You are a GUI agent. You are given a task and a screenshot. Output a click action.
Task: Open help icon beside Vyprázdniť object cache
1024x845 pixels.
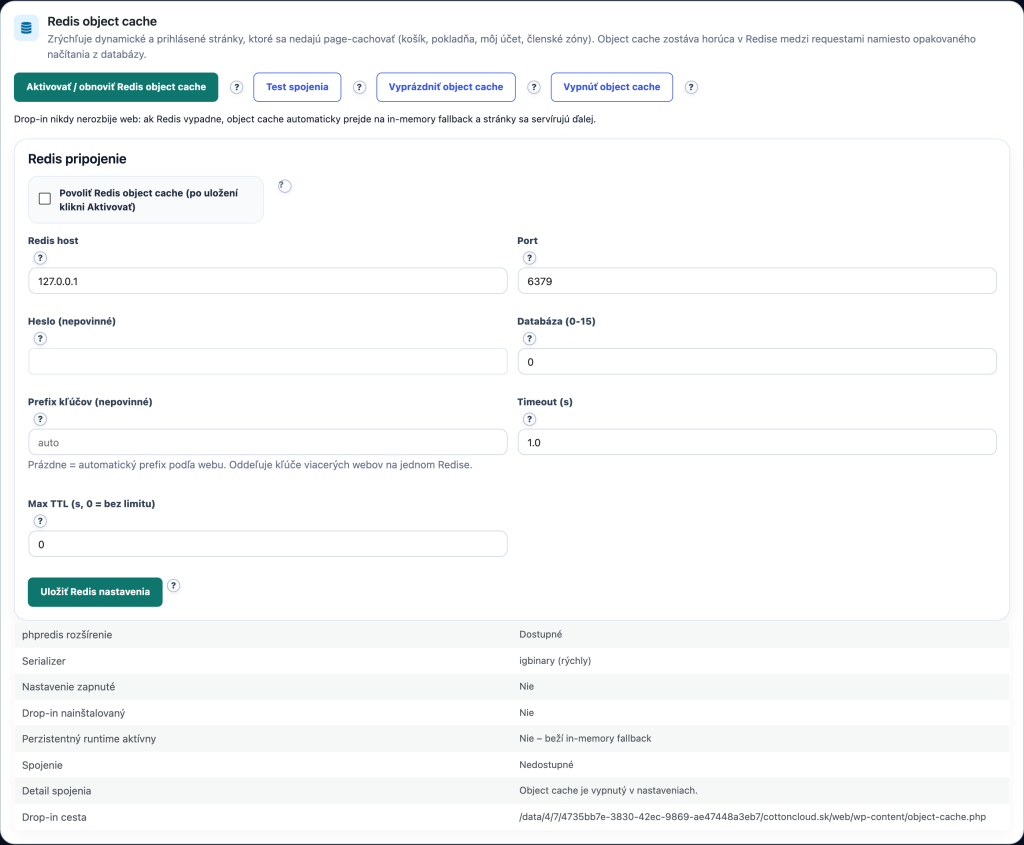tap(534, 88)
